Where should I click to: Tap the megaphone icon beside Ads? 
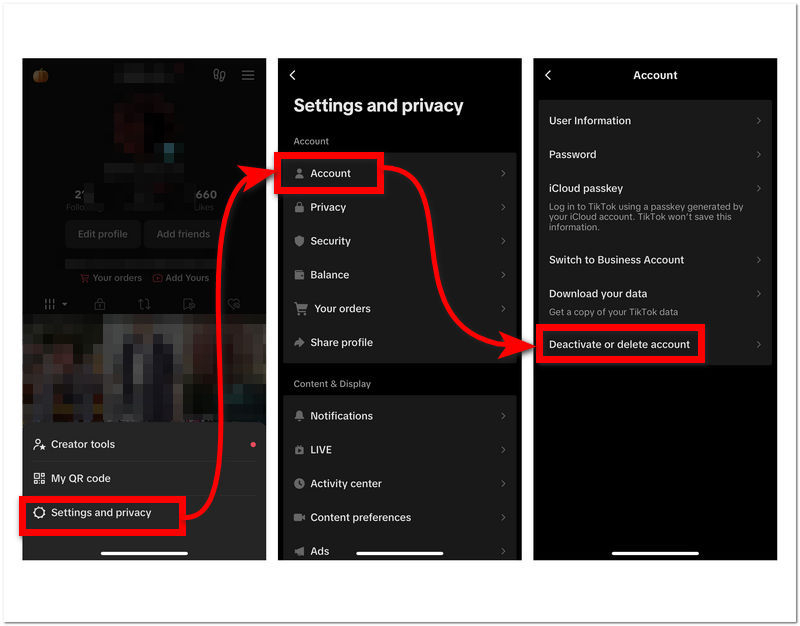(299, 551)
